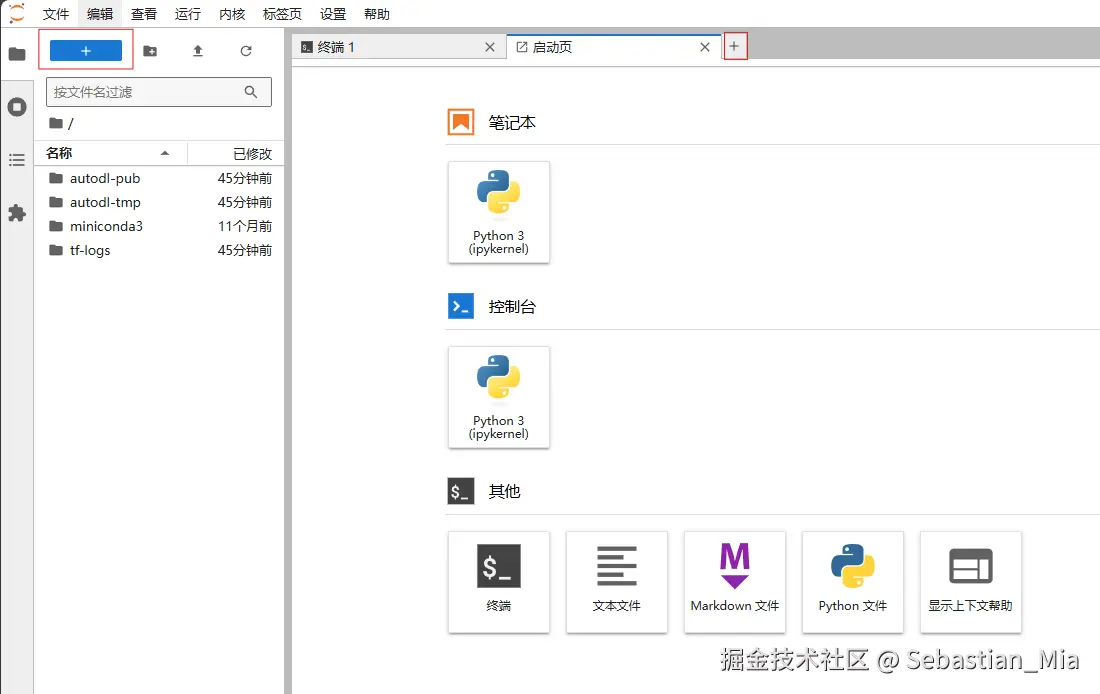
Task: Launch a Python 3 (ipykernel) console
Action: [x=498, y=397]
